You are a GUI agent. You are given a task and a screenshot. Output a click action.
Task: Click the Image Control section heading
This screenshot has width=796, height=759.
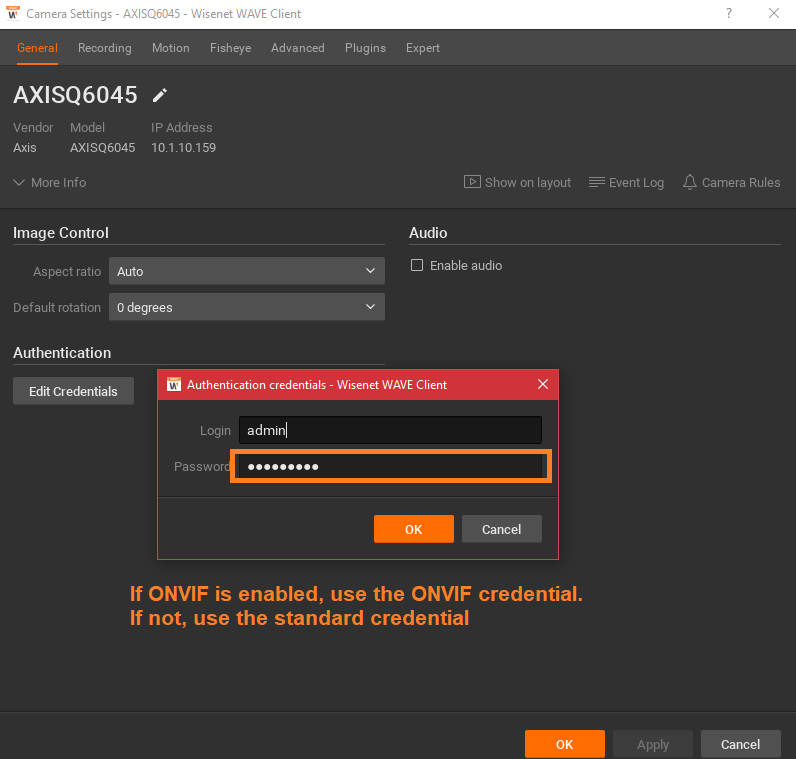point(61,233)
